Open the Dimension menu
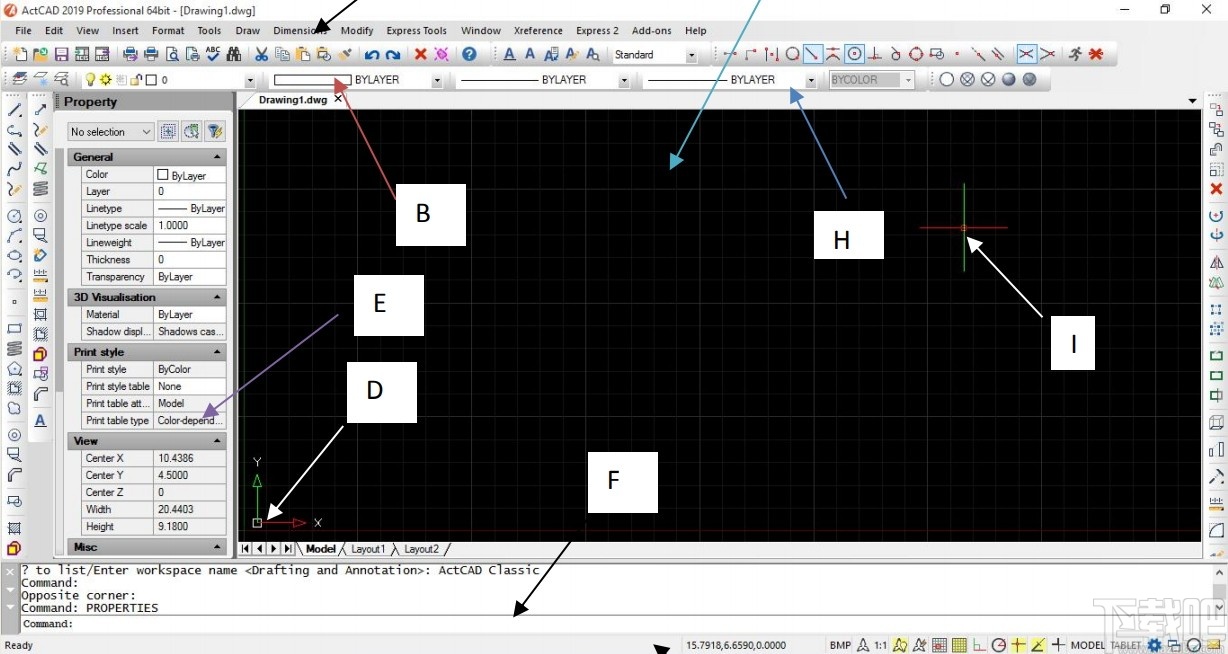Screen dimensions: 1228x654 click(x=295, y=31)
